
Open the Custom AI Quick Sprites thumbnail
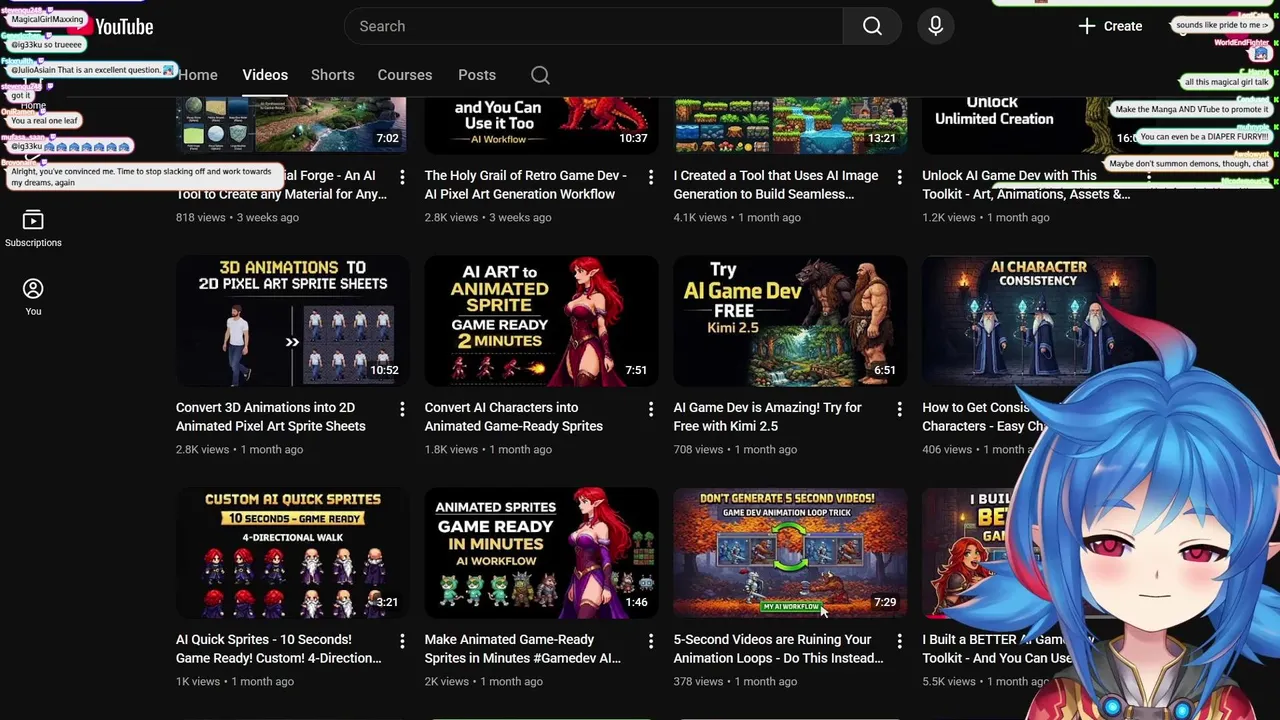292,553
